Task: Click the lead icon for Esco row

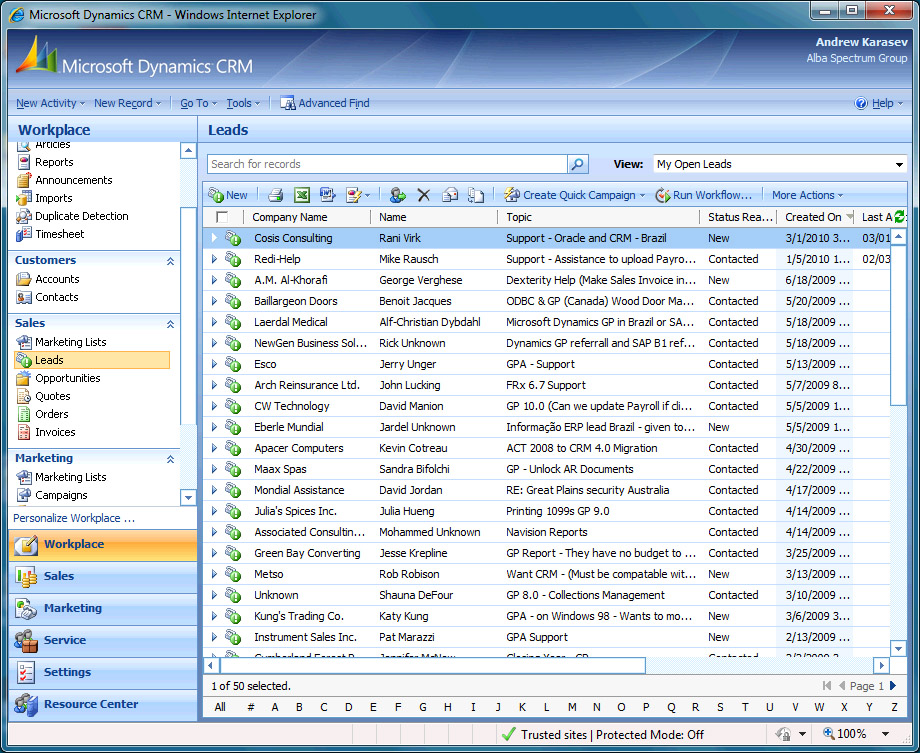Action: click(233, 364)
